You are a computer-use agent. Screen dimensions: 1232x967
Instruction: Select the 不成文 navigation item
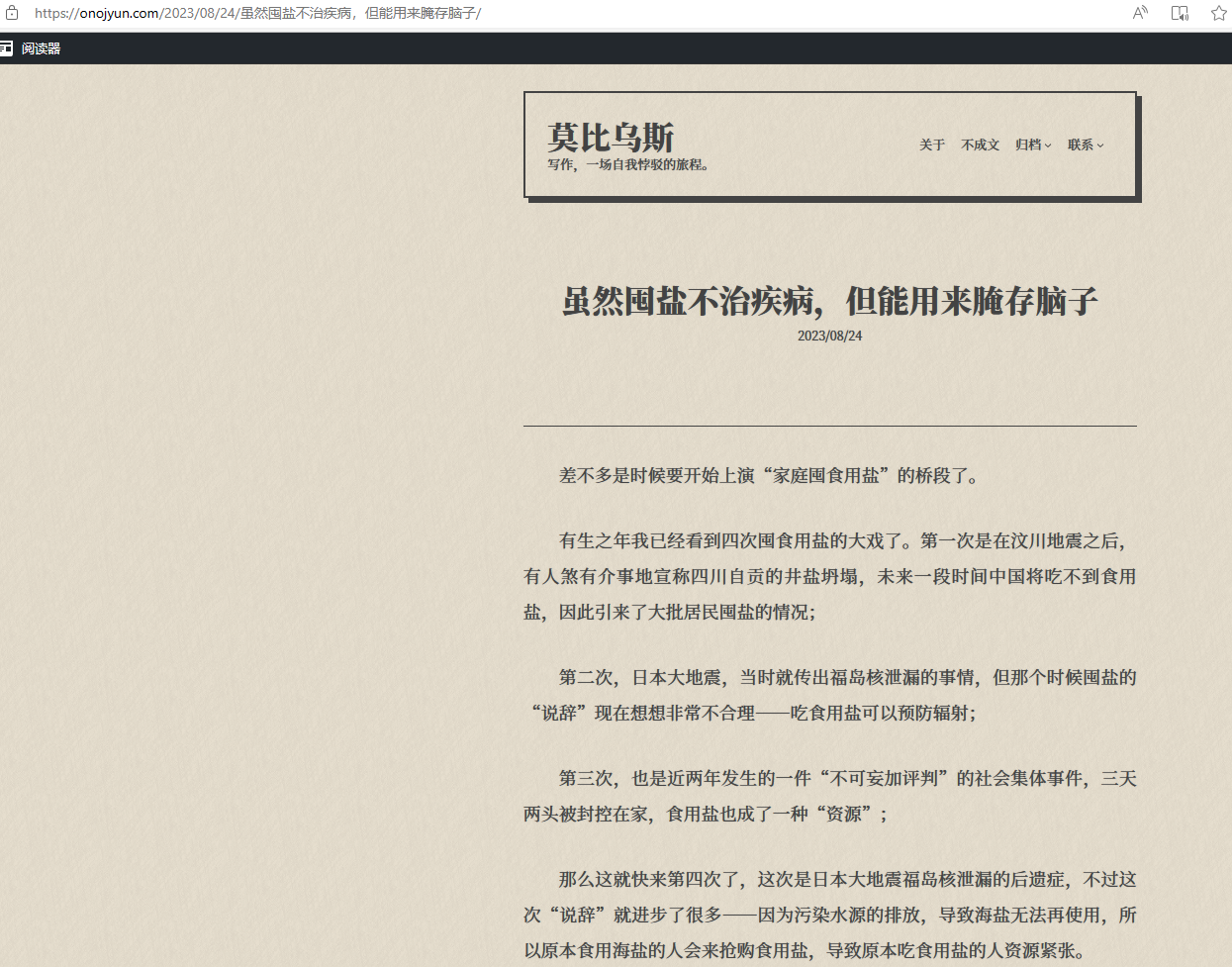(981, 145)
